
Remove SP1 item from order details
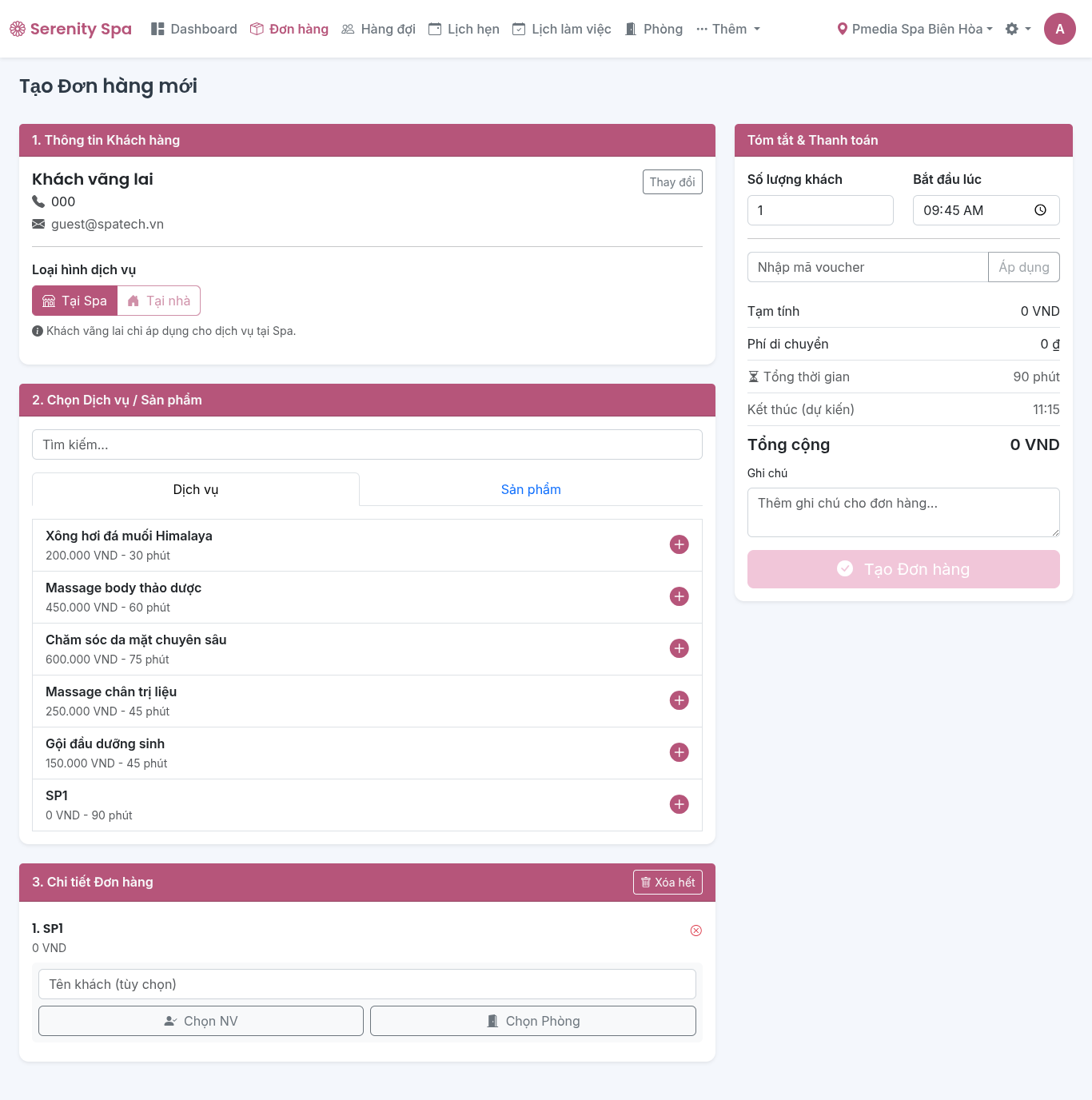pos(695,931)
